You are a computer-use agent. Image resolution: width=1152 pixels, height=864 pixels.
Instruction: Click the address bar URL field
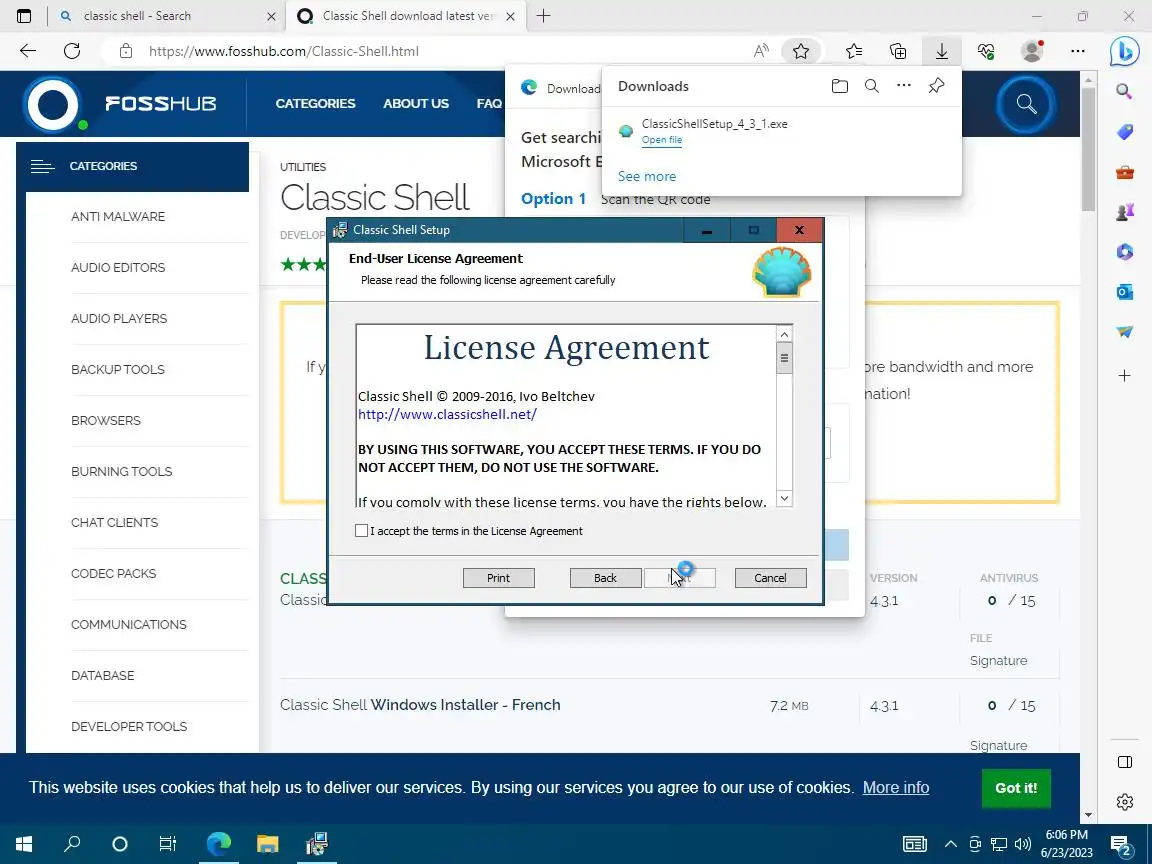click(284, 51)
